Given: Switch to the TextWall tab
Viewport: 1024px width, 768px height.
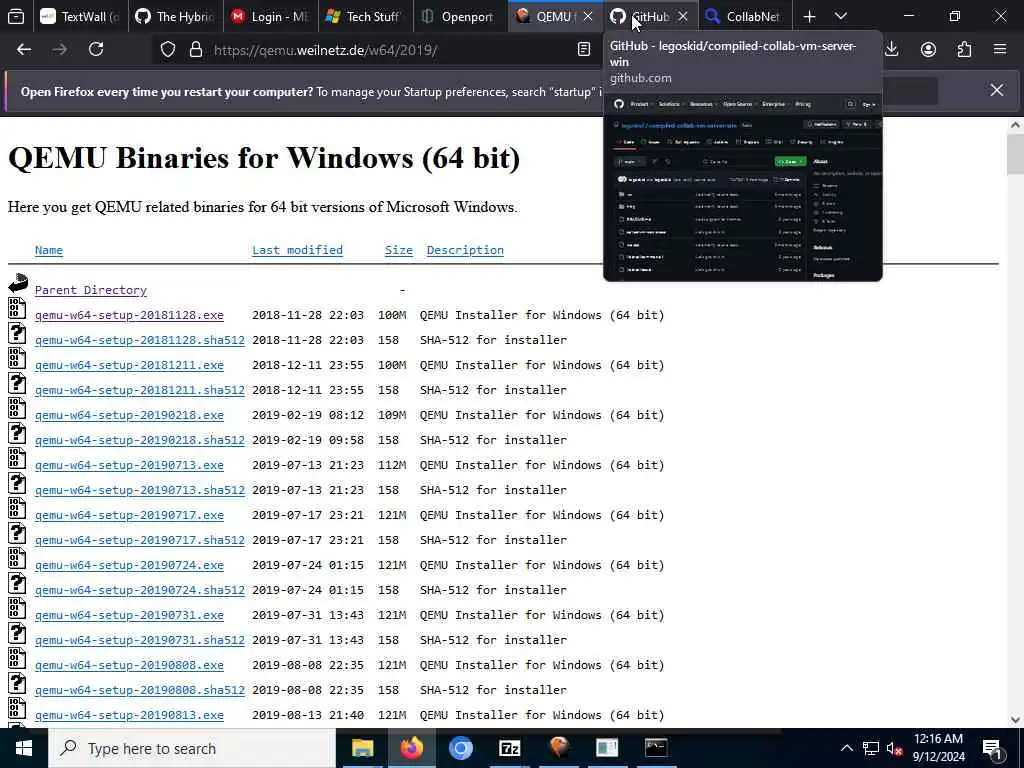Looking at the screenshot, I should coord(79,16).
